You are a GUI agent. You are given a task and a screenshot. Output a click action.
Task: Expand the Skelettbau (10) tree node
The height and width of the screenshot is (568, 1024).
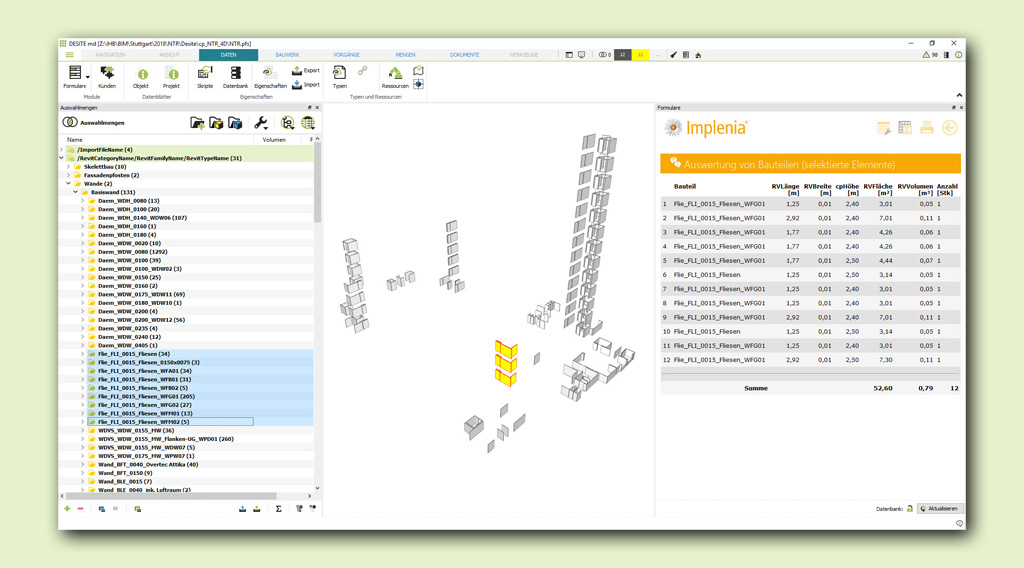coord(69,167)
